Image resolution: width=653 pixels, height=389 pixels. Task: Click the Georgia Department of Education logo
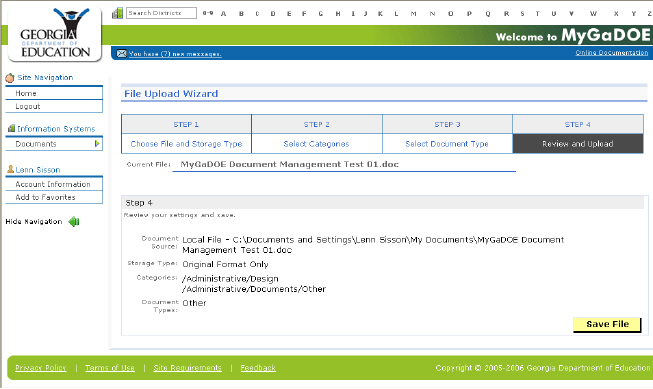pos(55,34)
